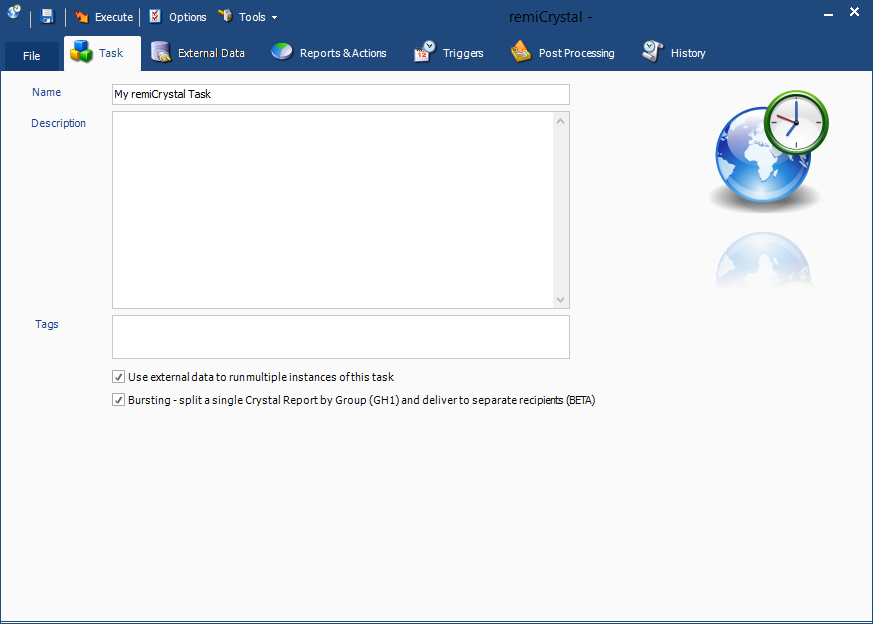
Task: Click the remiCrystal globe app icon
Action: (14, 12)
